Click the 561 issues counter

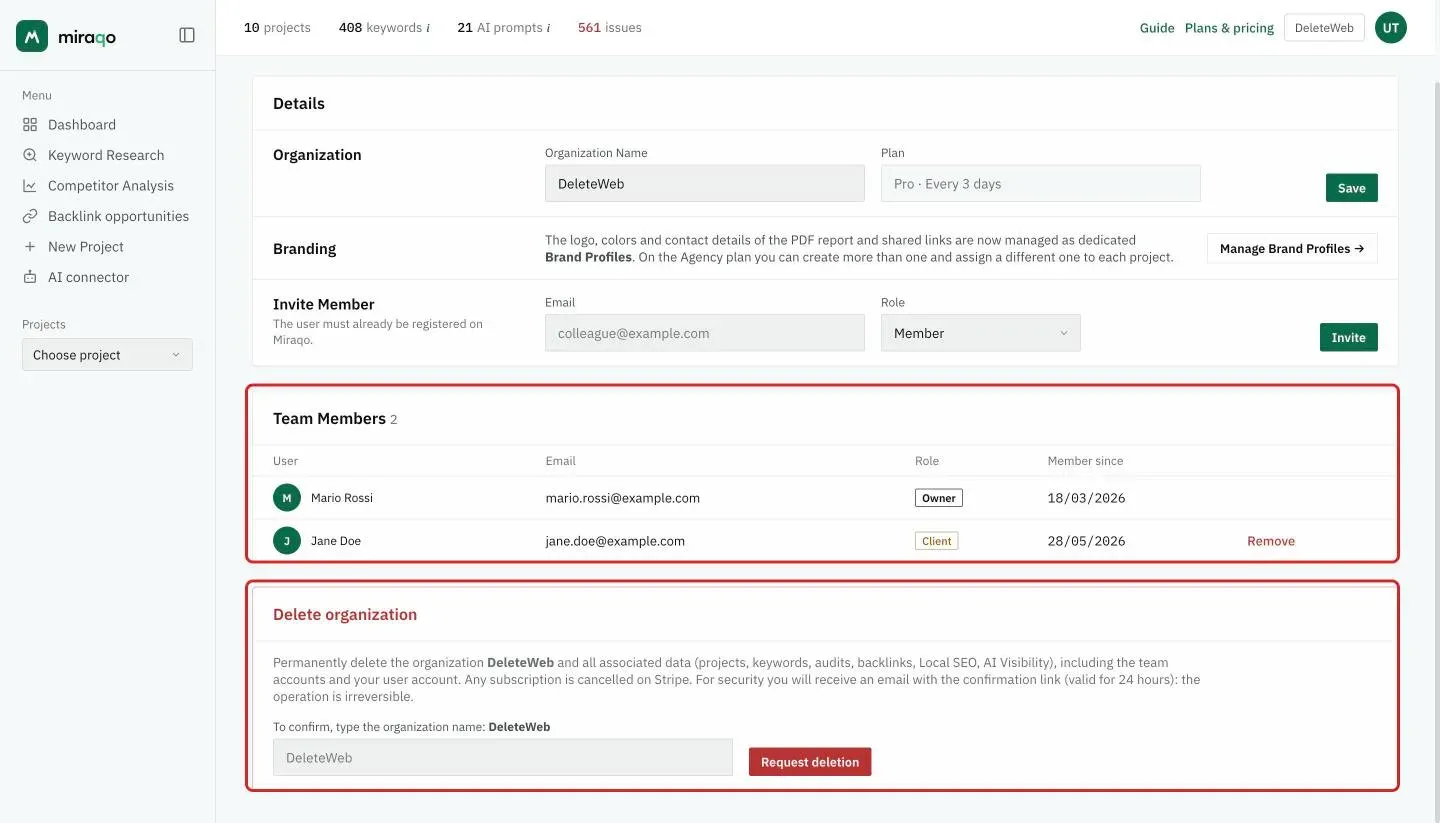click(x=610, y=28)
